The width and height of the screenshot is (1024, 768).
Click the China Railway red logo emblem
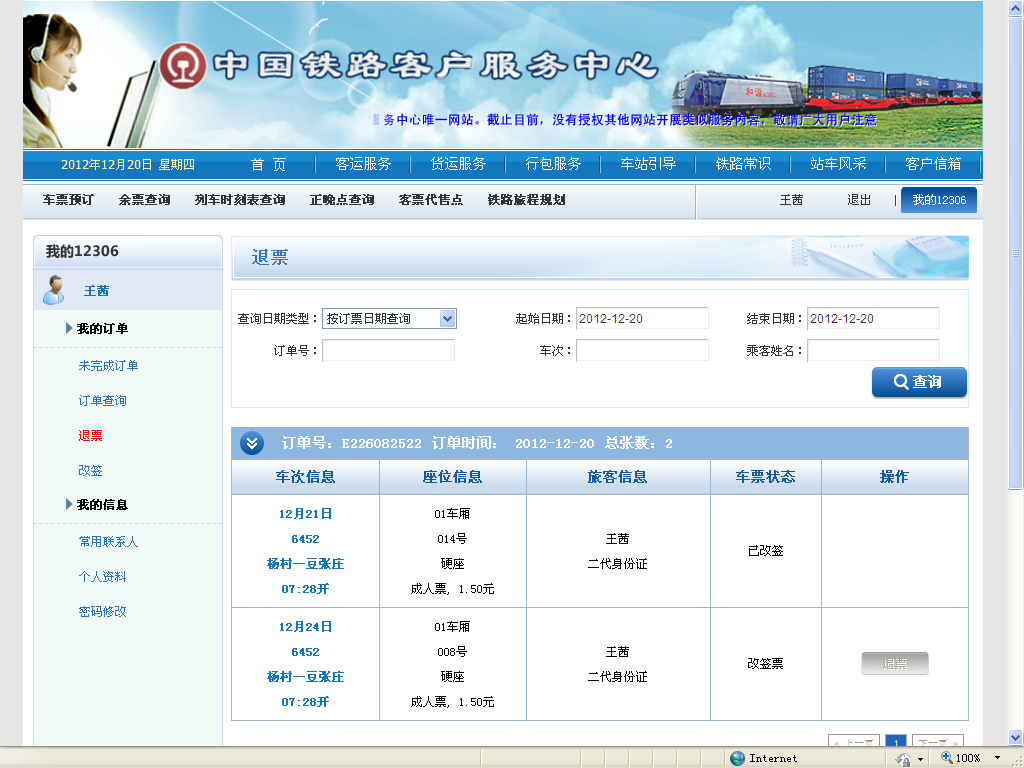183,65
